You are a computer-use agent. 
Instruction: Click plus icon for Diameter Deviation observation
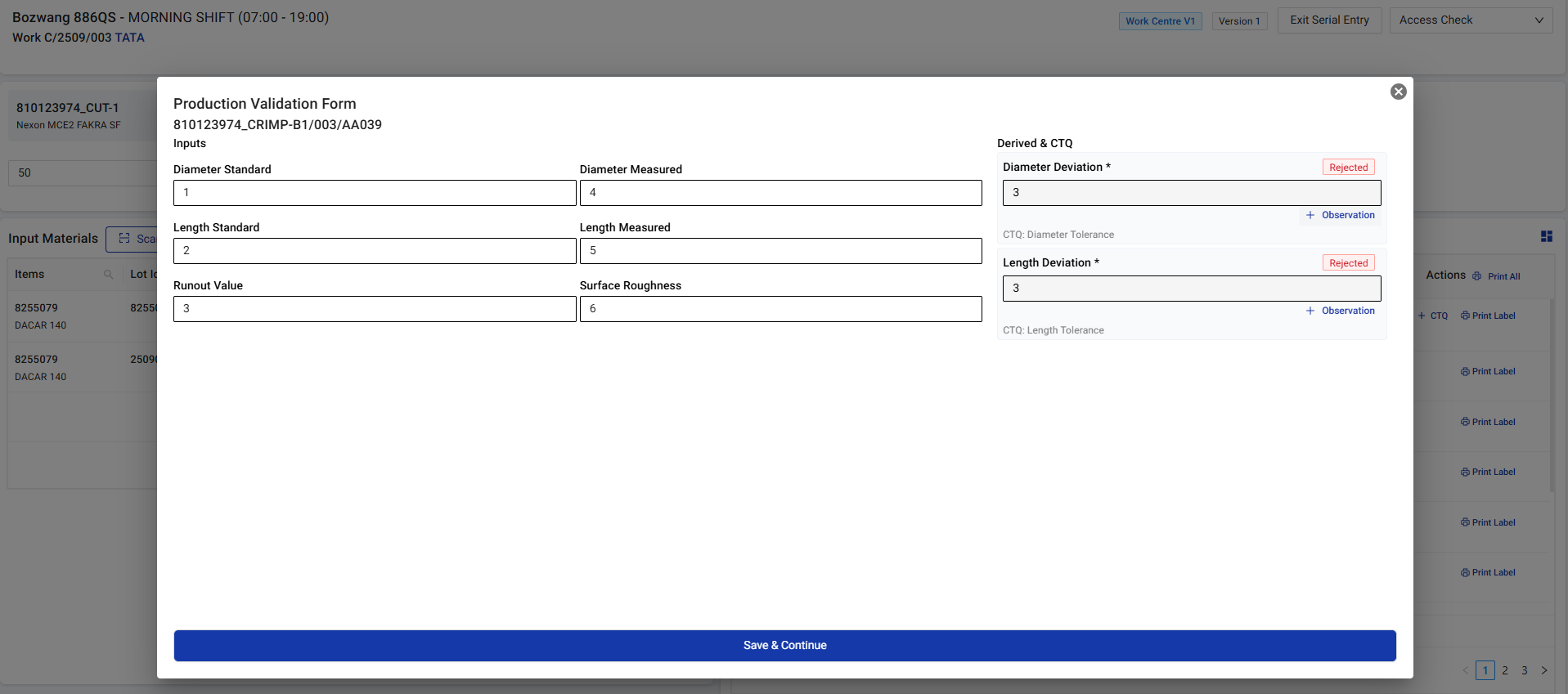click(x=1310, y=215)
